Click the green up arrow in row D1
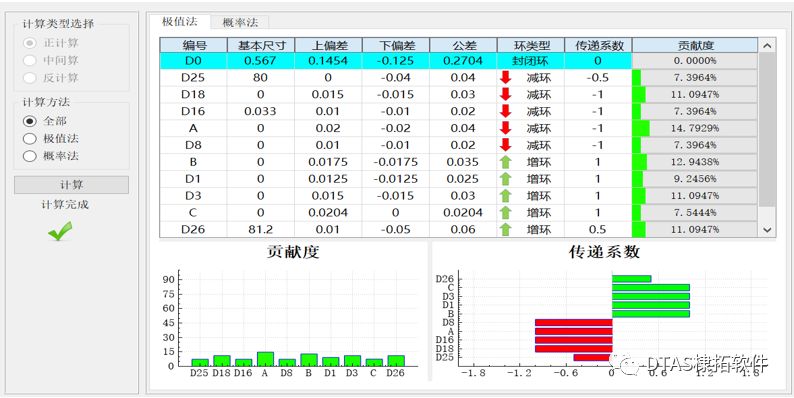The height and width of the screenshot is (398, 794). [x=505, y=179]
